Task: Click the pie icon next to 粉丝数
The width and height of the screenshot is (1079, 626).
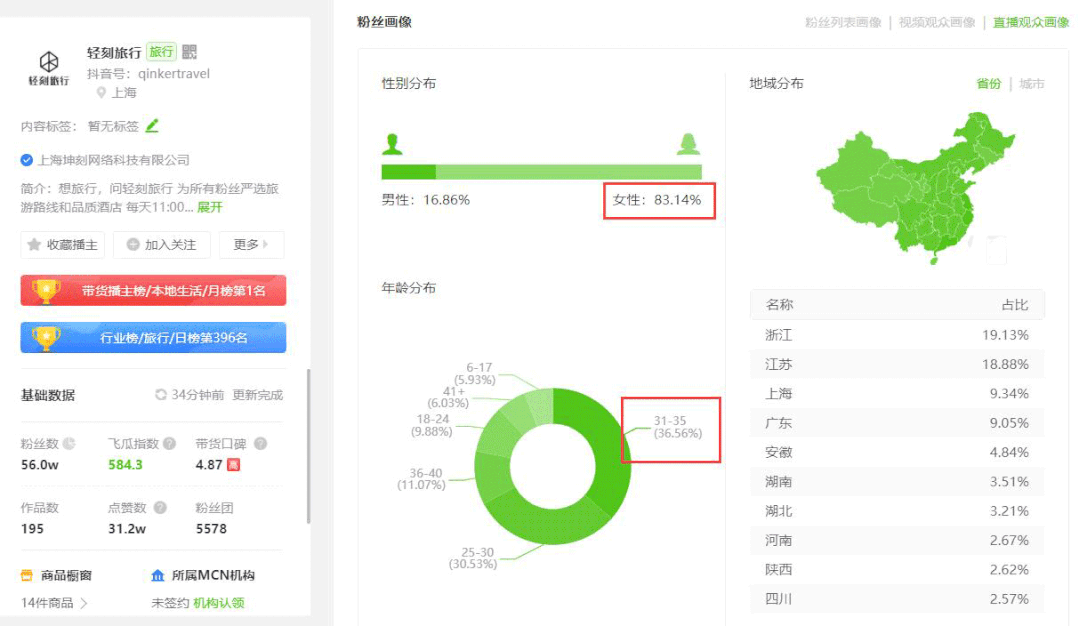Action: 69,443
